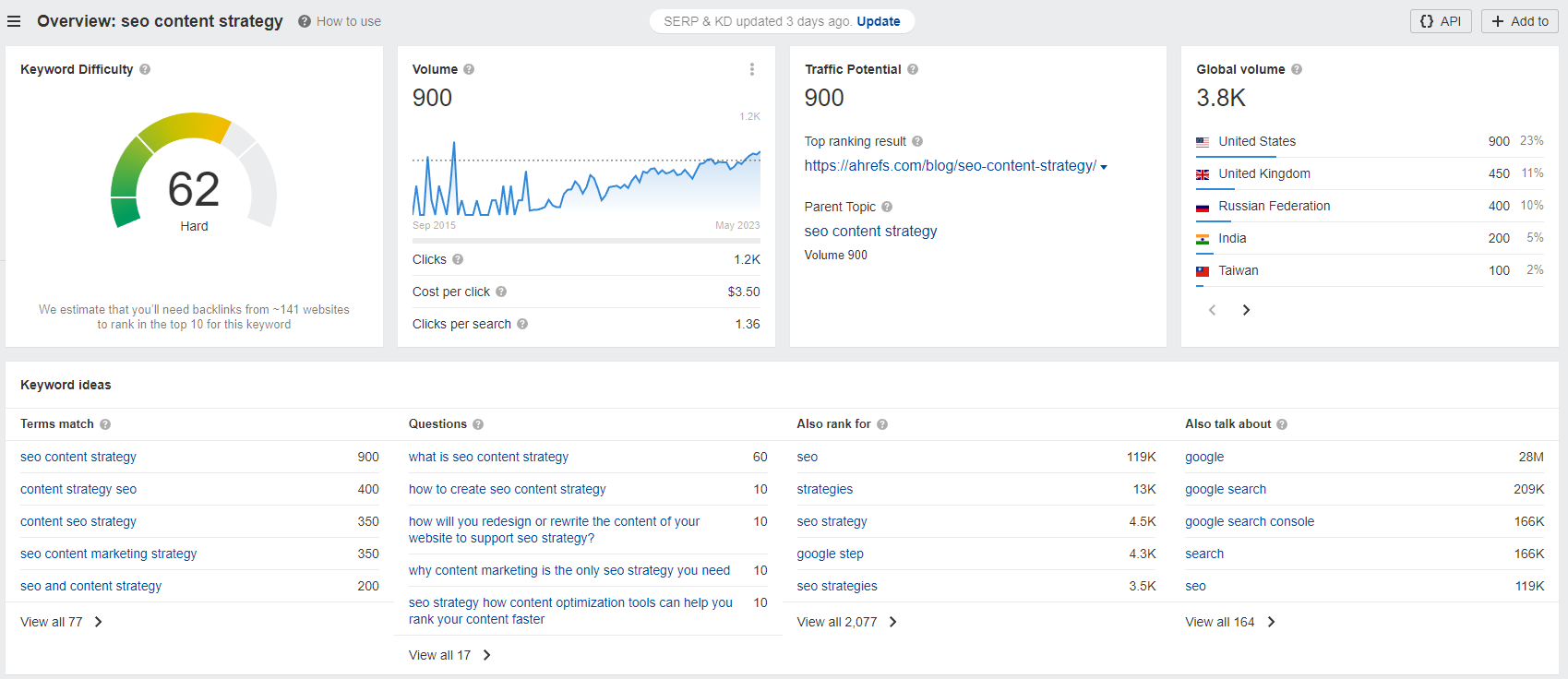Click United Kingdom volume row
The height and width of the screenshot is (679, 1568).
click(x=1370, y=173)
